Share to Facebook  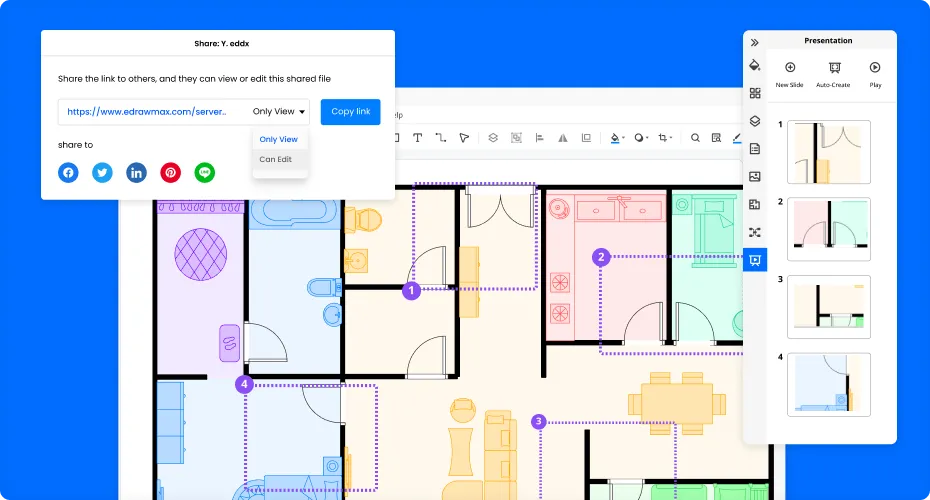68,173
